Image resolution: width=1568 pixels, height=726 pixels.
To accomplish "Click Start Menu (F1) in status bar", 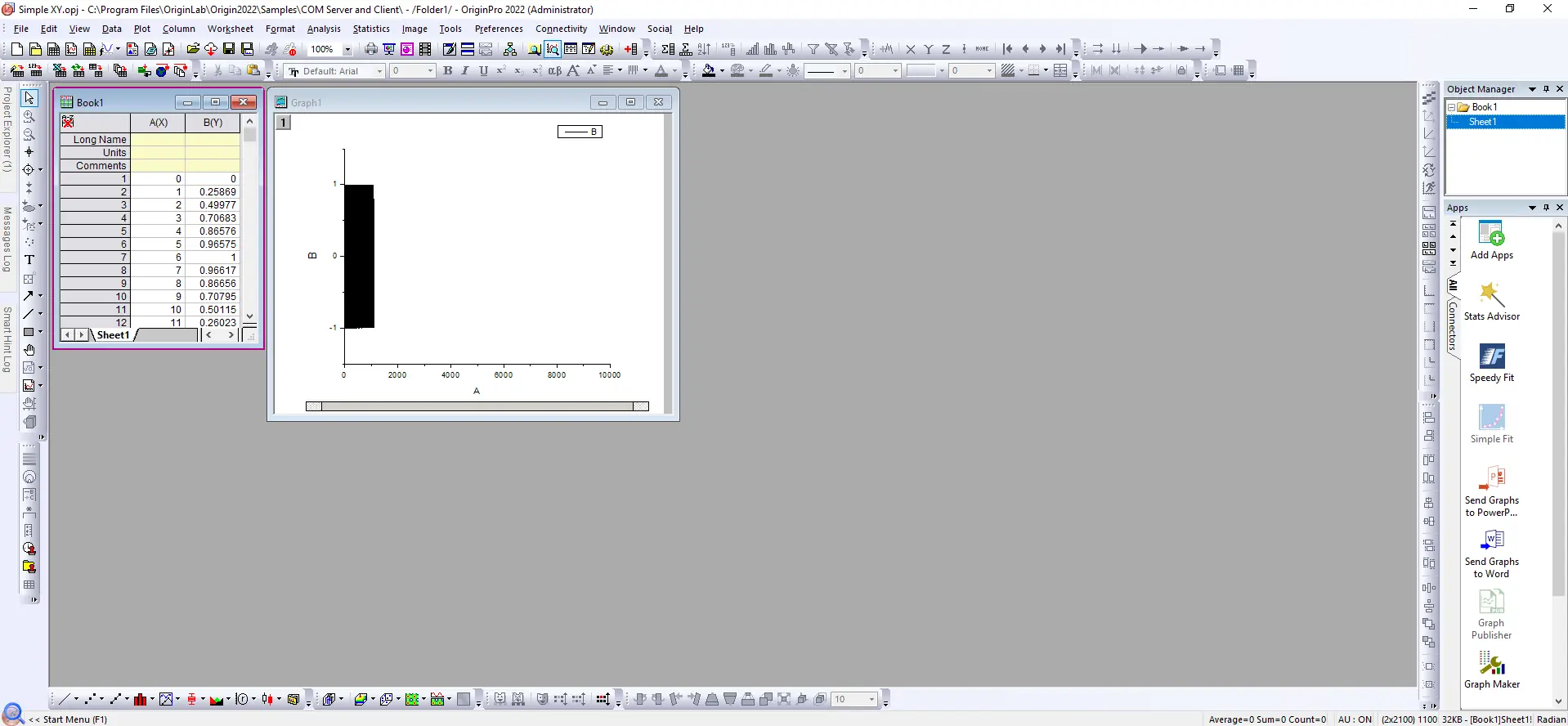I will point(69,719).
